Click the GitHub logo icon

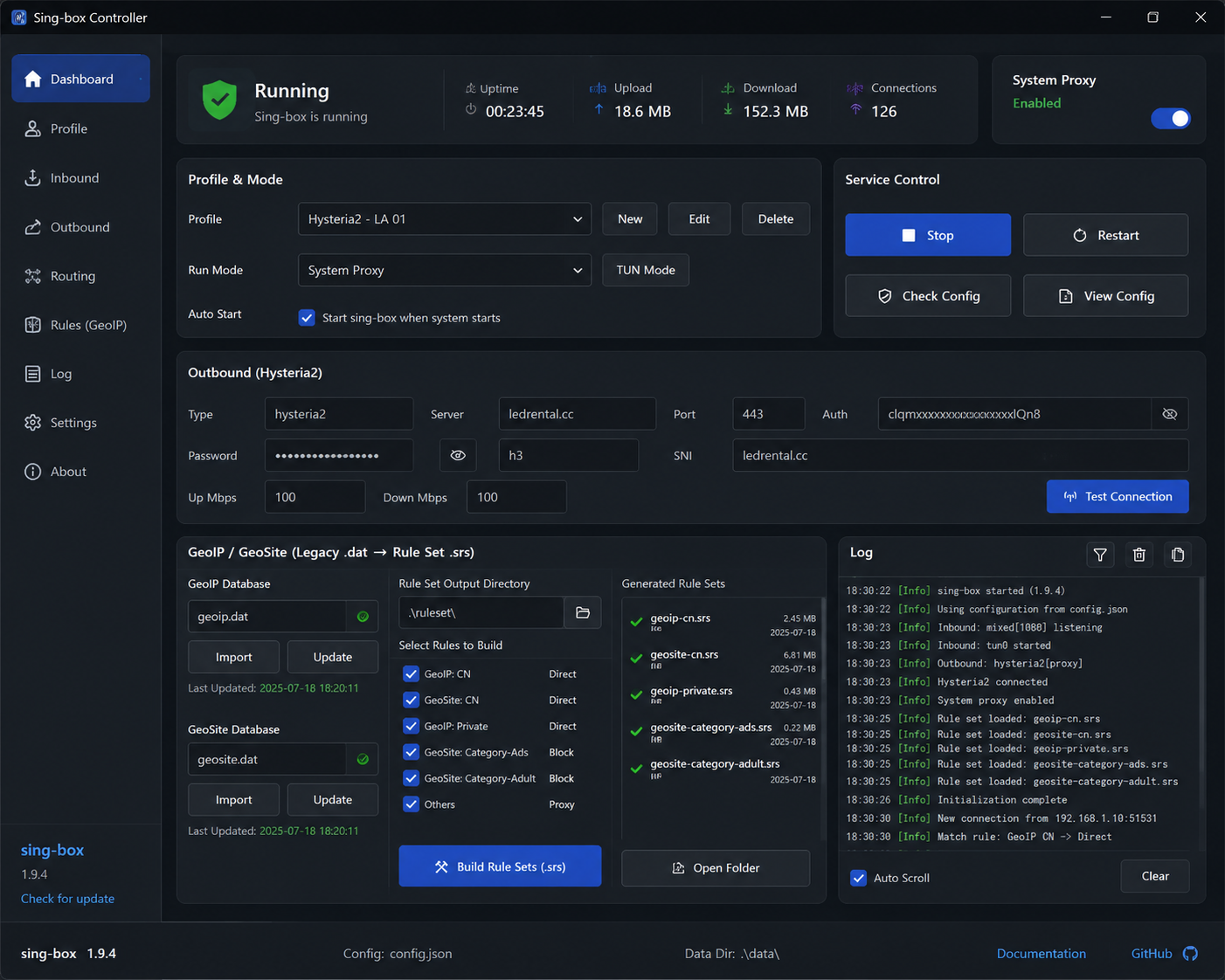1190,954
